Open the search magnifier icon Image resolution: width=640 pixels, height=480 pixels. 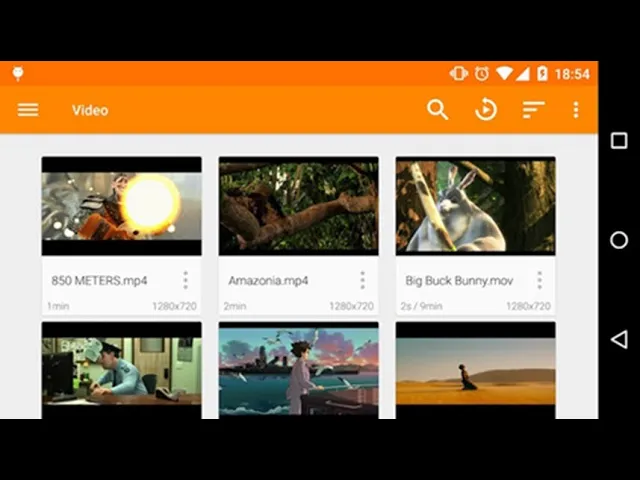pos(438,110)
